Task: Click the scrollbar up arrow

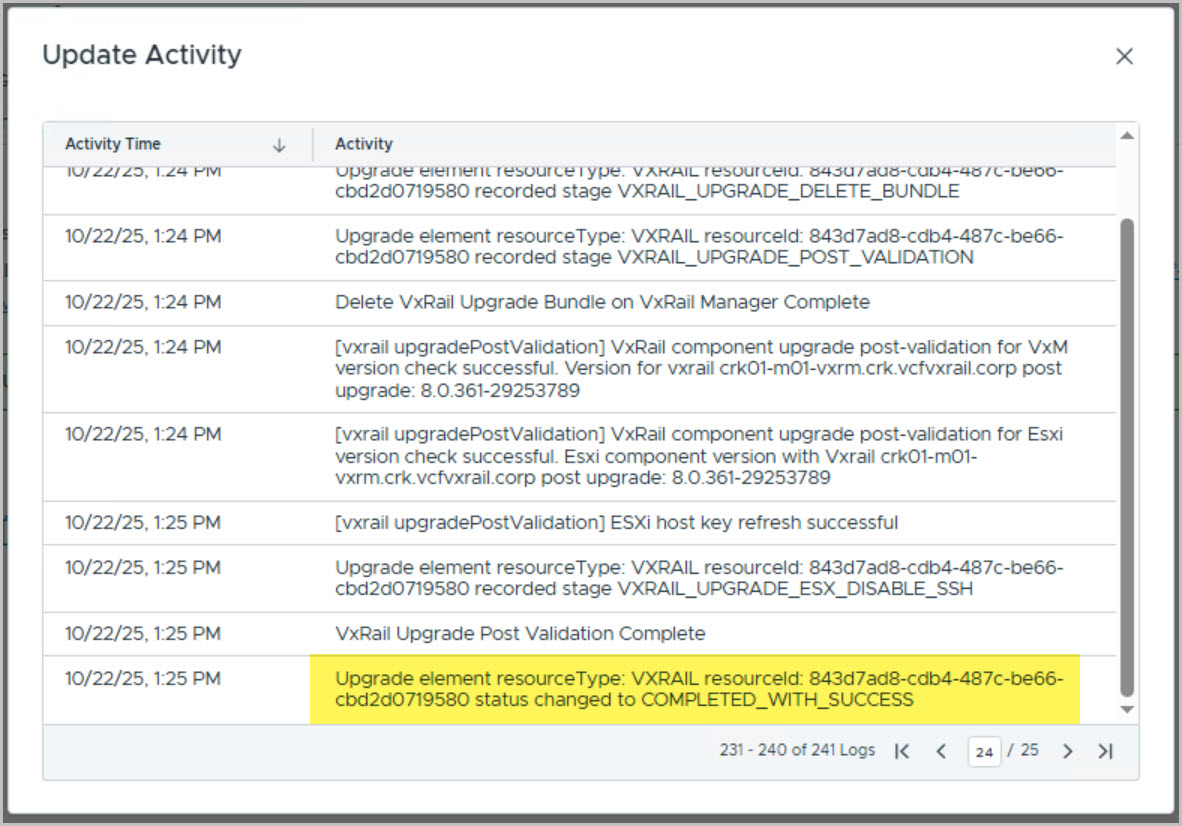Action: pos(1127,135)
